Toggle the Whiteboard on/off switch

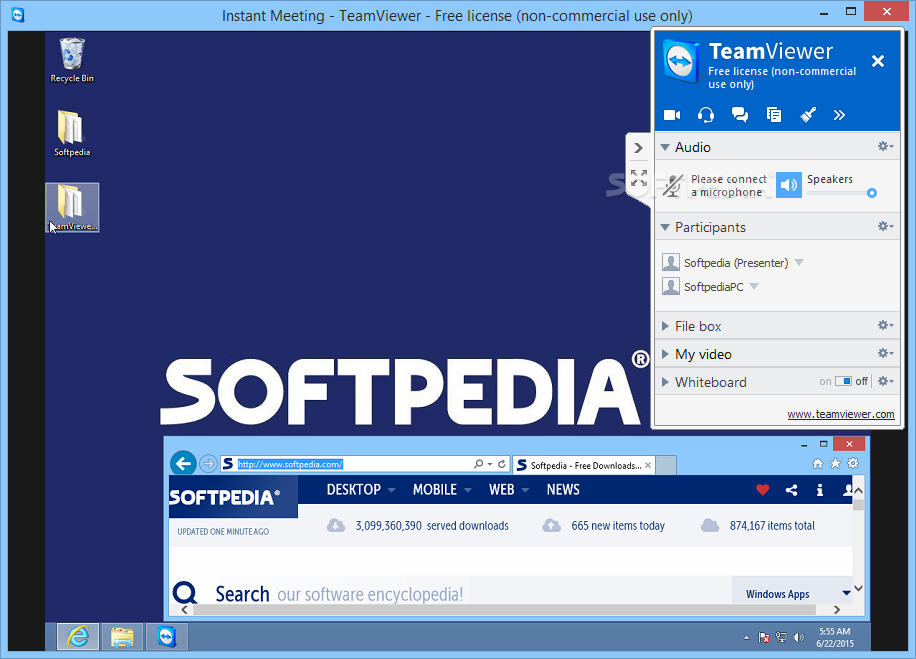(x=843, y=381)
